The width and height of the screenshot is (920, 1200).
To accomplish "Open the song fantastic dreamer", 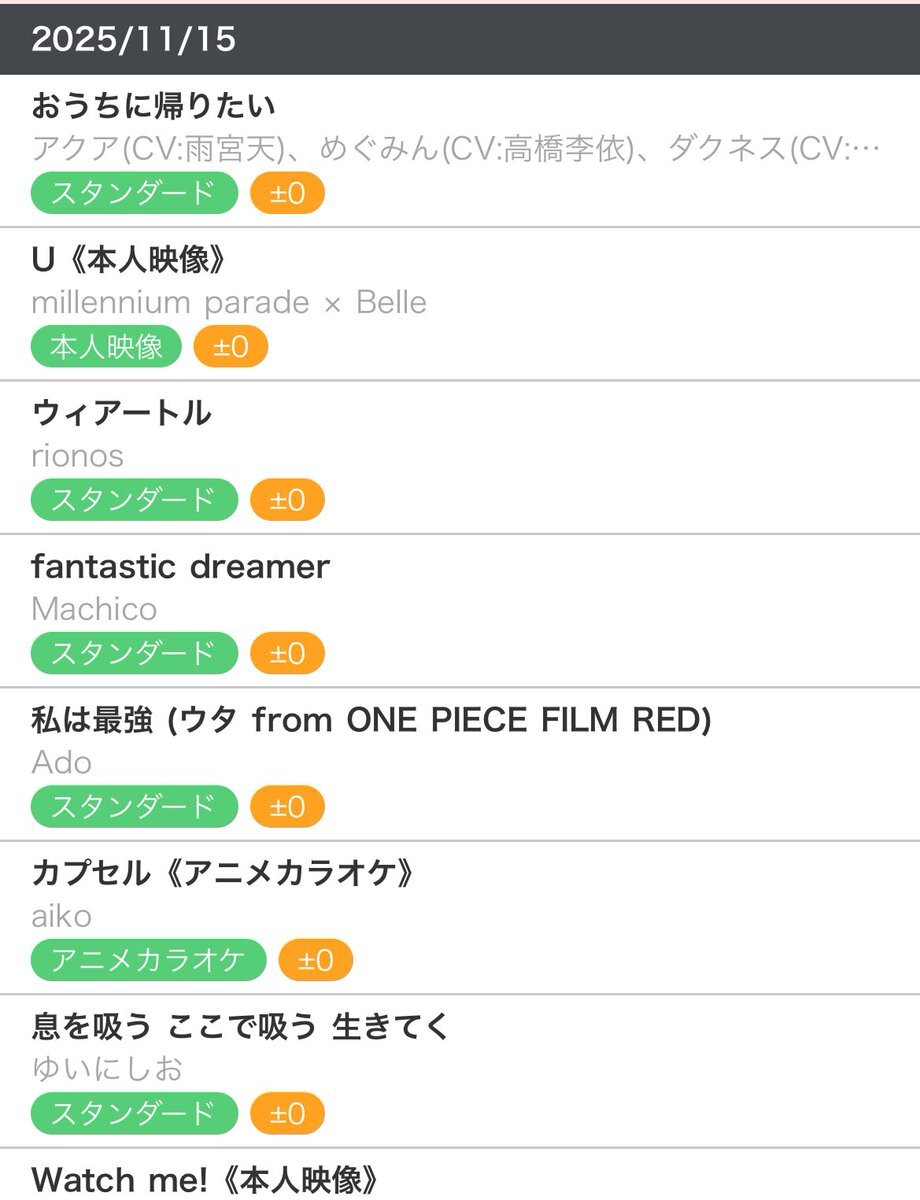I will pos(180,567).
